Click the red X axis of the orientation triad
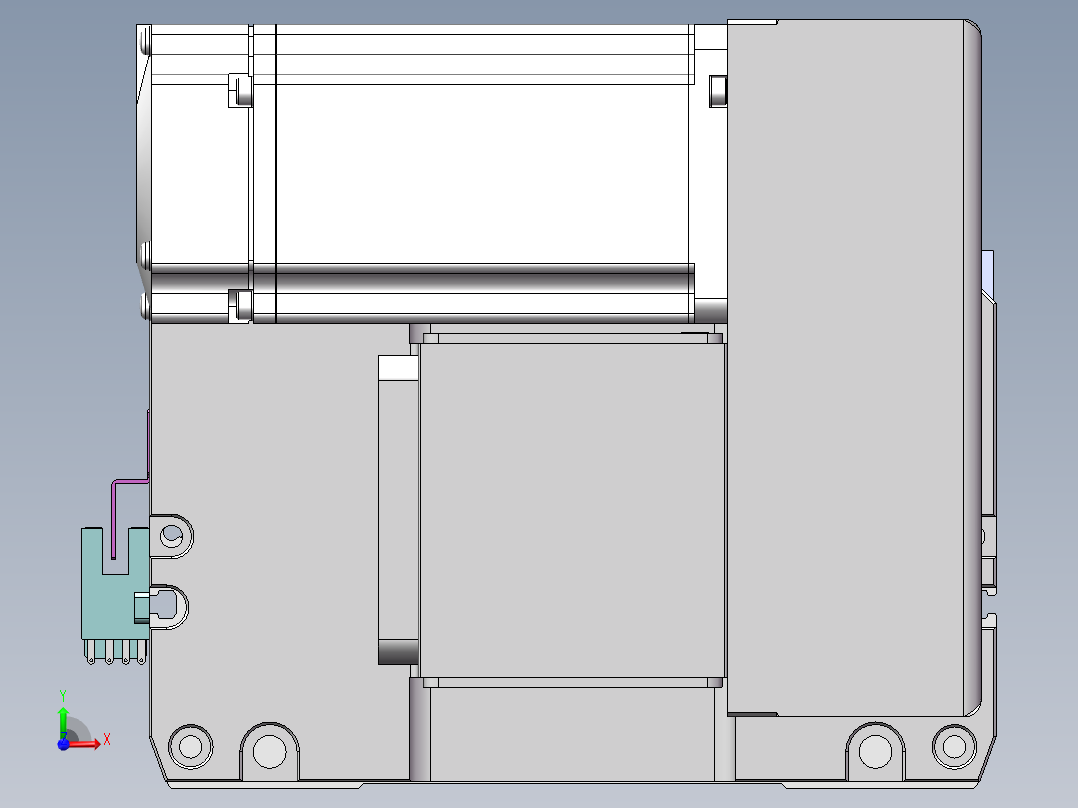The image size is (1078, 808). pyautogui.click(x=85, y=743)
